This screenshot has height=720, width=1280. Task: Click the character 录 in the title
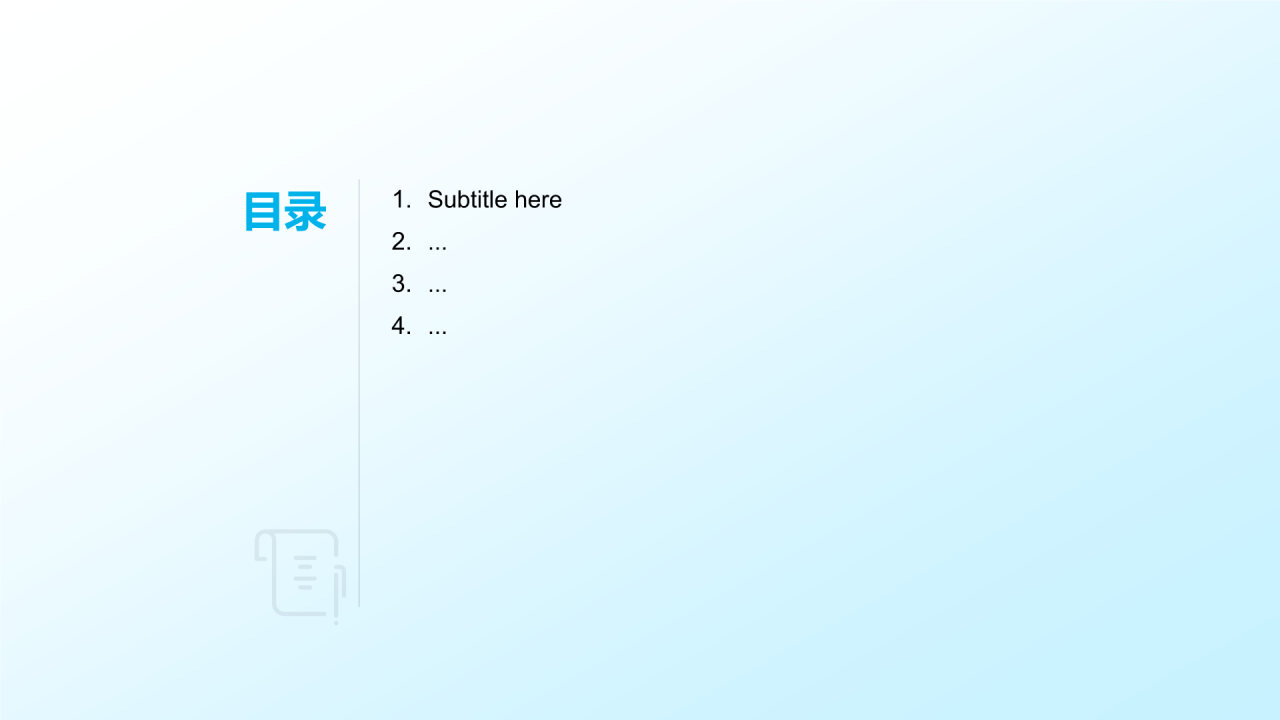point(306,213)
